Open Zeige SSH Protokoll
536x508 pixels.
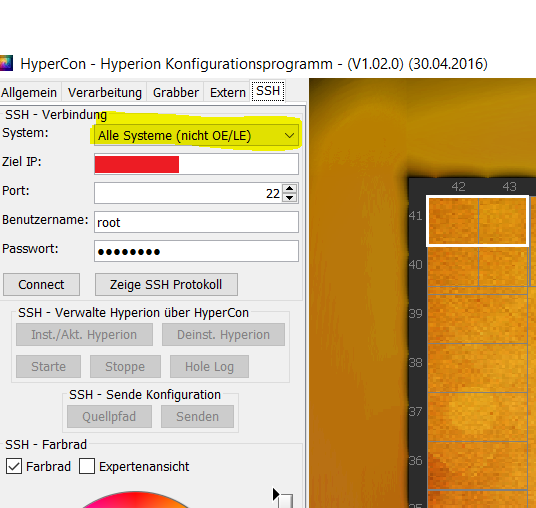click(x=166, y=284)
